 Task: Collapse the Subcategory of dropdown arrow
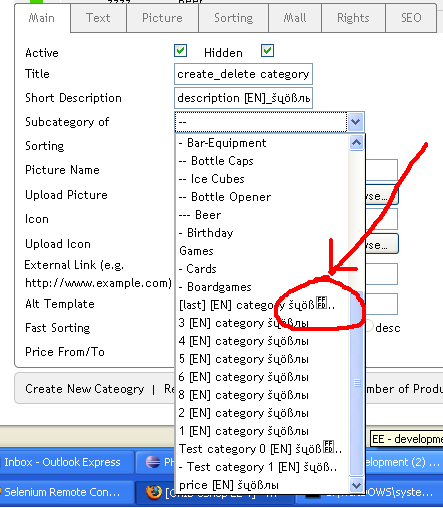pos(356,122)
